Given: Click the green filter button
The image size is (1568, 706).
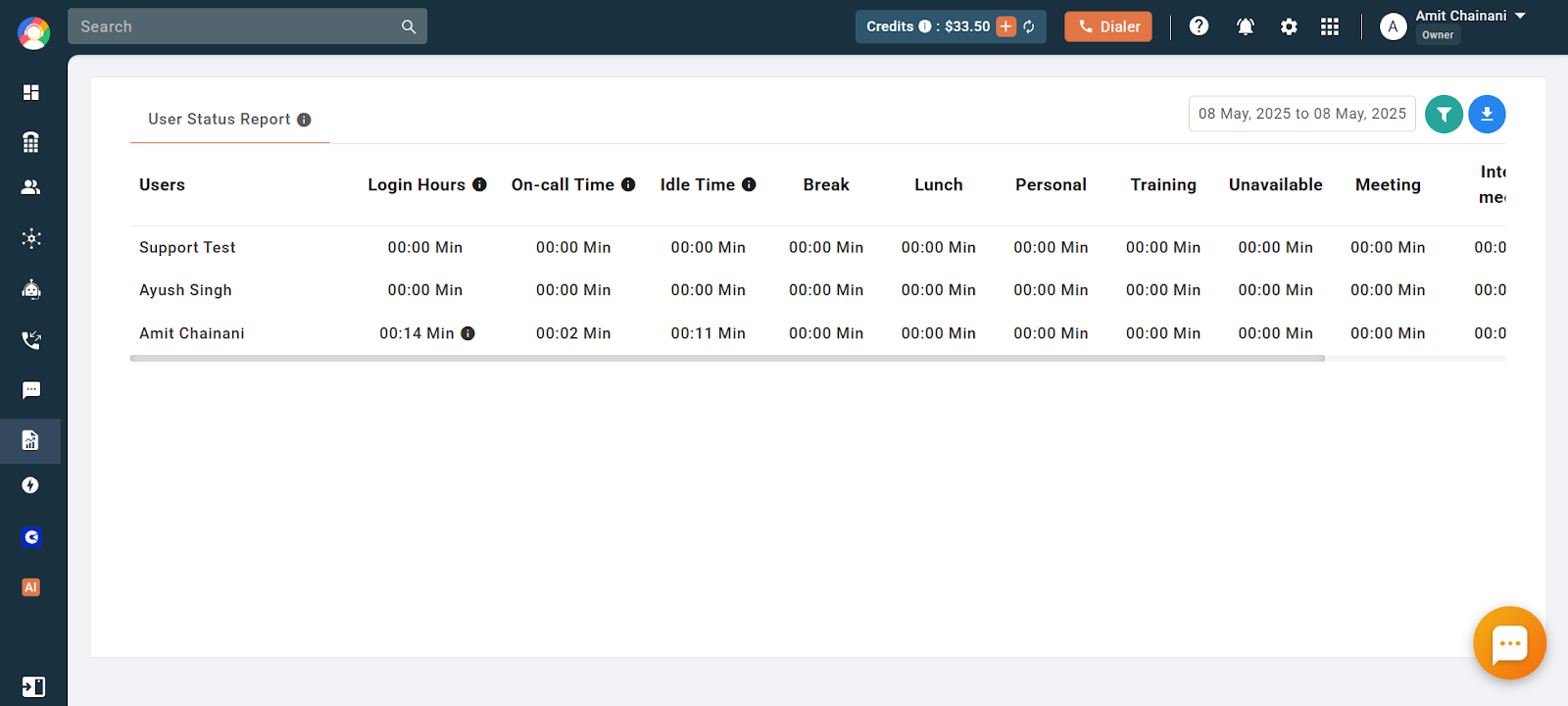Looking at the screenshot, I should pos(1444,114).
